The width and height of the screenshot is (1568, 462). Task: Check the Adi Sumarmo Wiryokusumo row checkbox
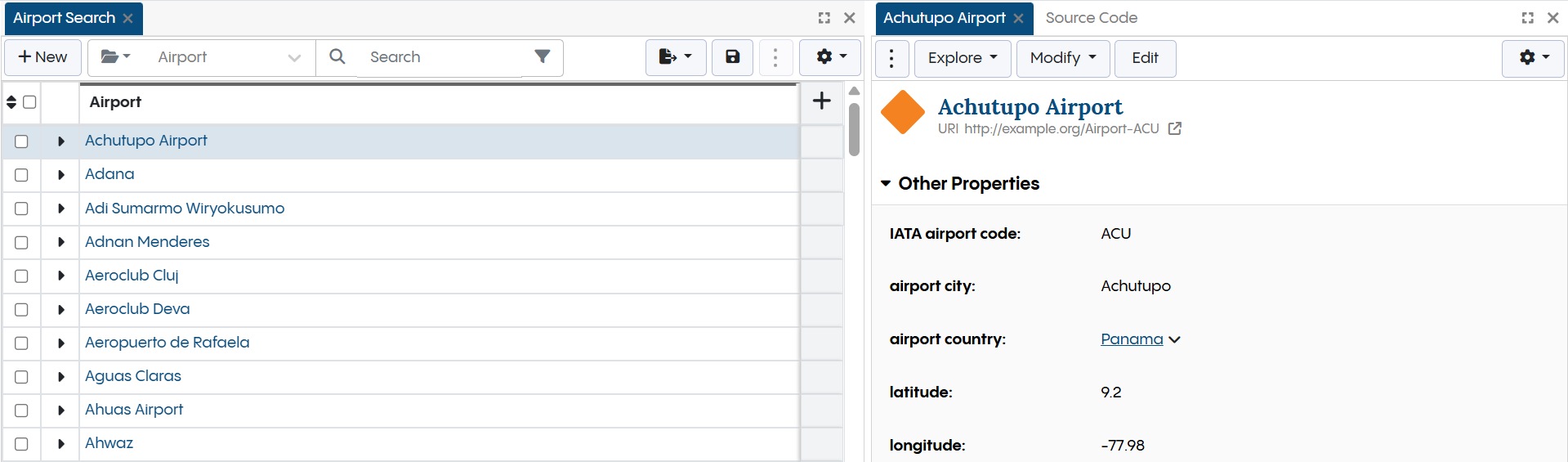pyautogui.click(x=21, y=209)
